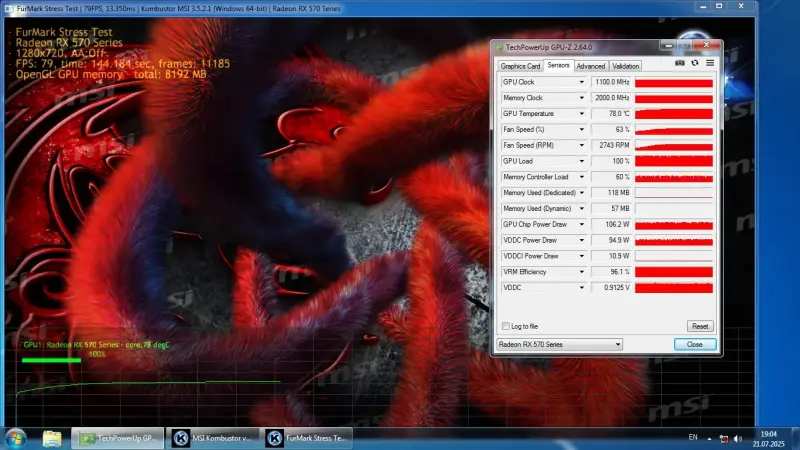800x450 pixels.
Task: Click the GPU1 Radeon RX 570 core temperature label
Action: tap(96, 345)
